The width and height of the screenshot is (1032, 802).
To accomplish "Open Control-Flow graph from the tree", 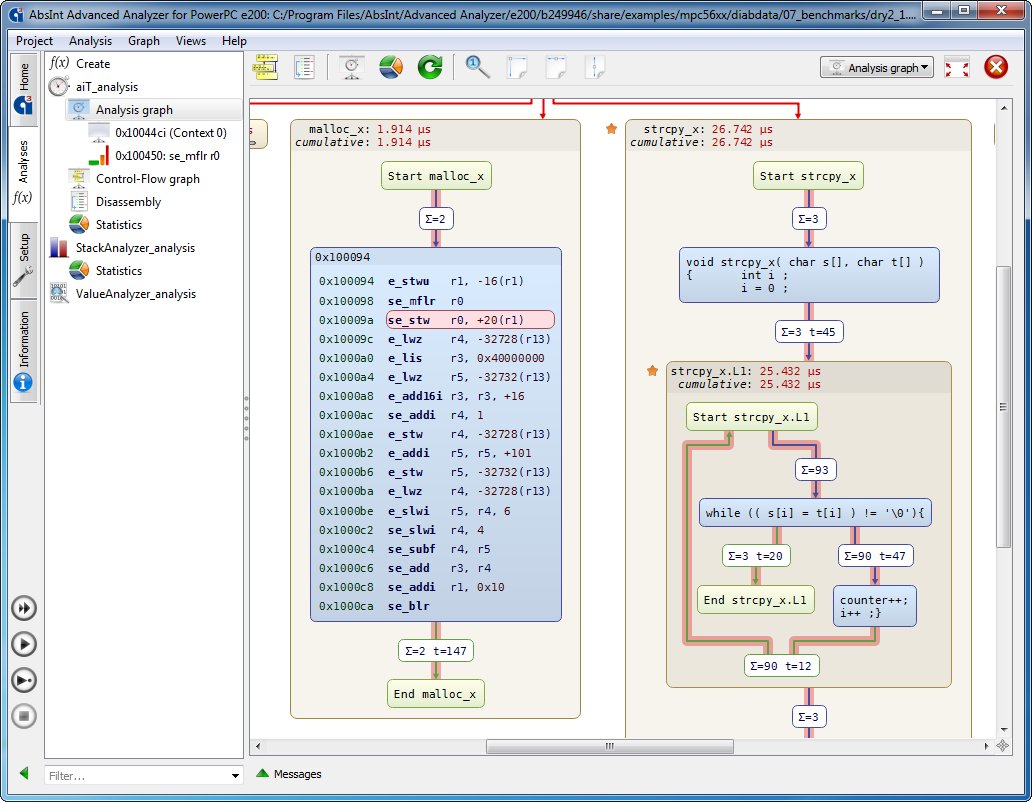I will pyautogui.click(x=147, y=179).
